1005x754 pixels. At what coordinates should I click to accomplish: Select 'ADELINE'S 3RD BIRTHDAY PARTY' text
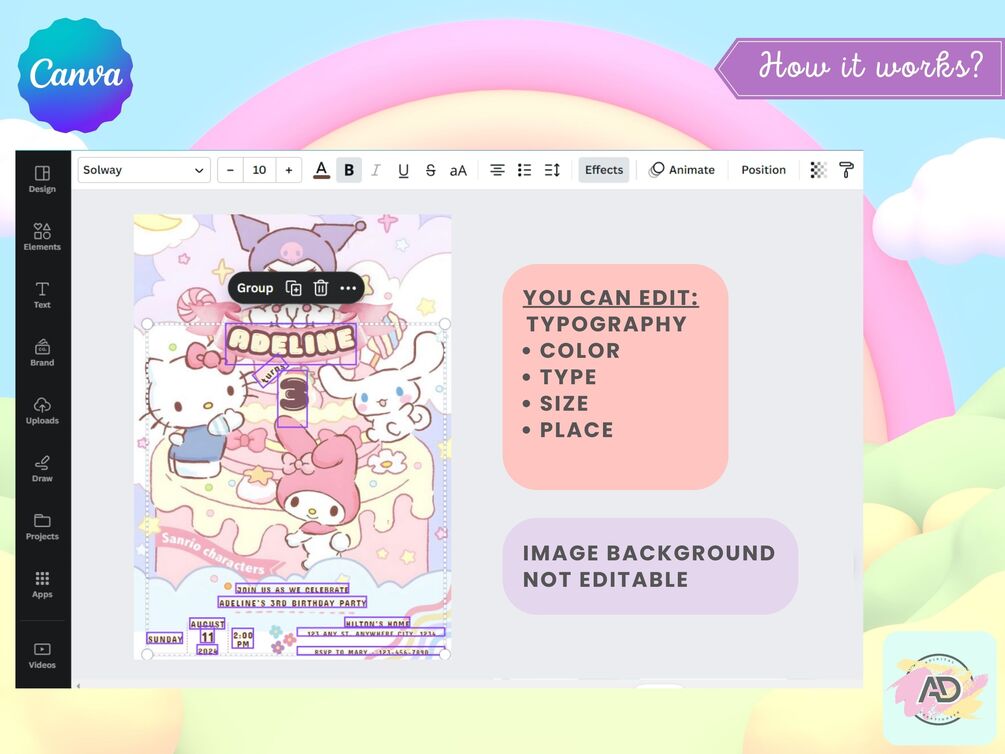(x=292, y=603)
